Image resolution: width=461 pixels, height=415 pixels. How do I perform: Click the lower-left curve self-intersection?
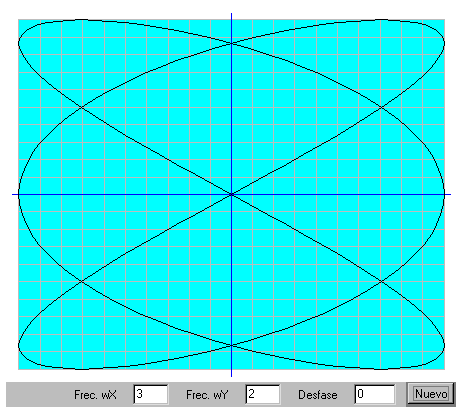pyautogui.click(x=82, y=281)
